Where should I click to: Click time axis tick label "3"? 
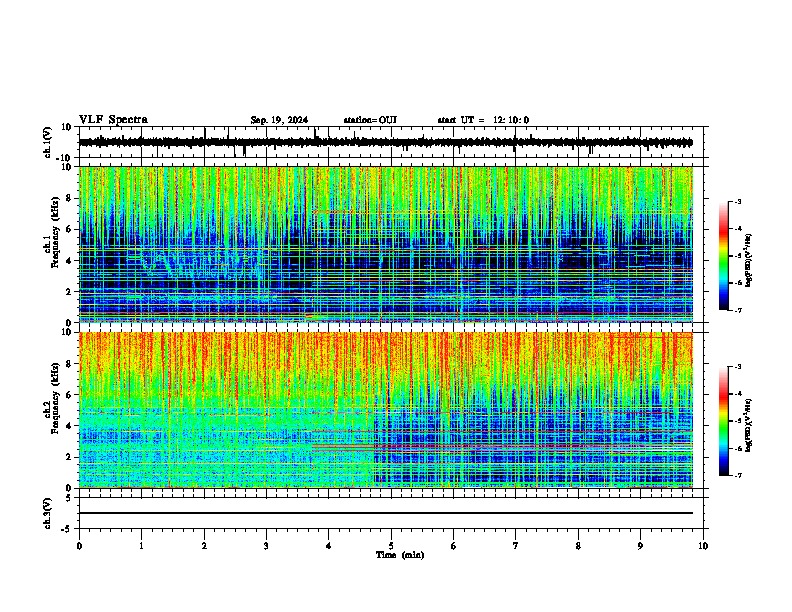point(266,546)
